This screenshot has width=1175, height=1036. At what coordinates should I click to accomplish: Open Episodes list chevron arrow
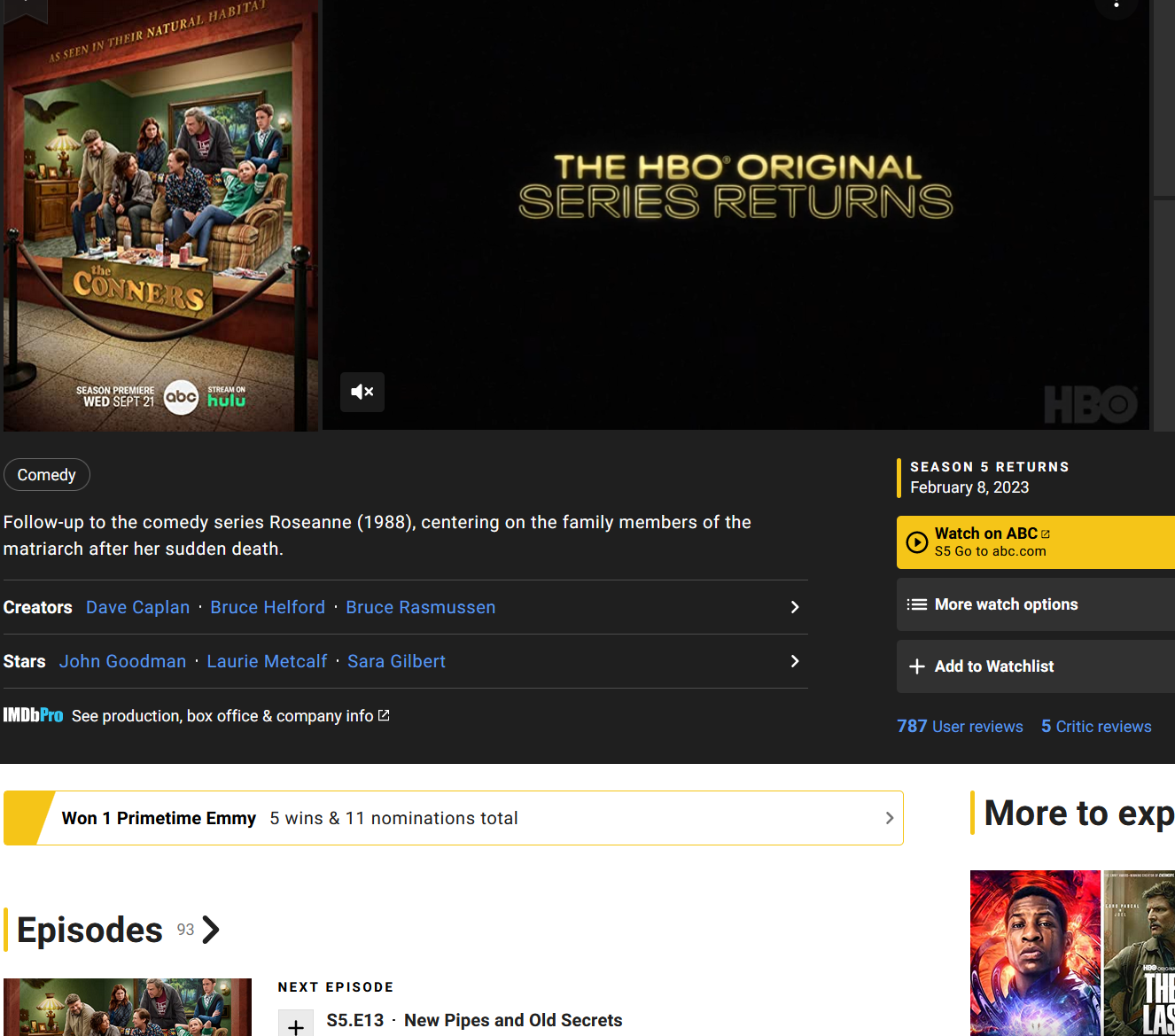pyautogui.click(x=211, y=930)
